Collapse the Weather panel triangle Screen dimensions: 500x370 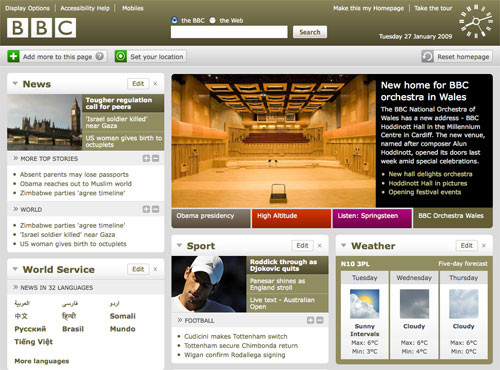tap(344, 245)
